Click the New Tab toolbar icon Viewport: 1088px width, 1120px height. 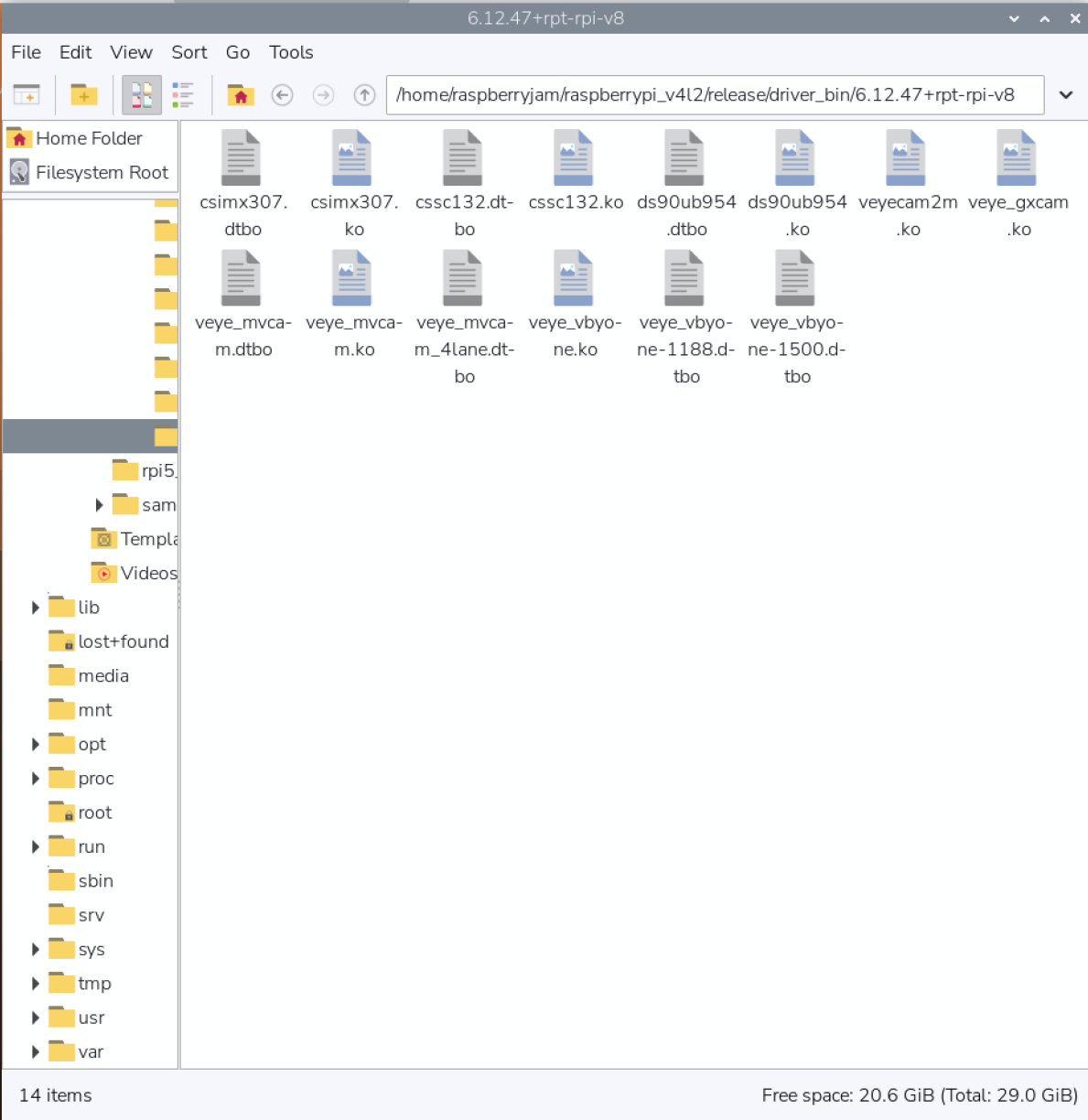pos(27,95)
